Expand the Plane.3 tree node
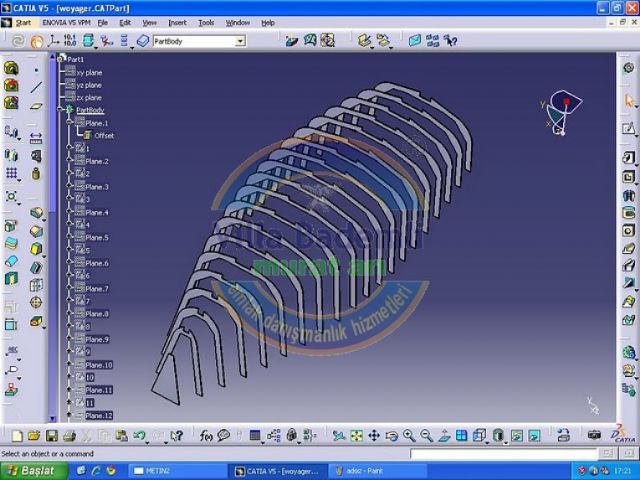Image resolution: width=640 pixels, height=480 pixels. point(69,186)
